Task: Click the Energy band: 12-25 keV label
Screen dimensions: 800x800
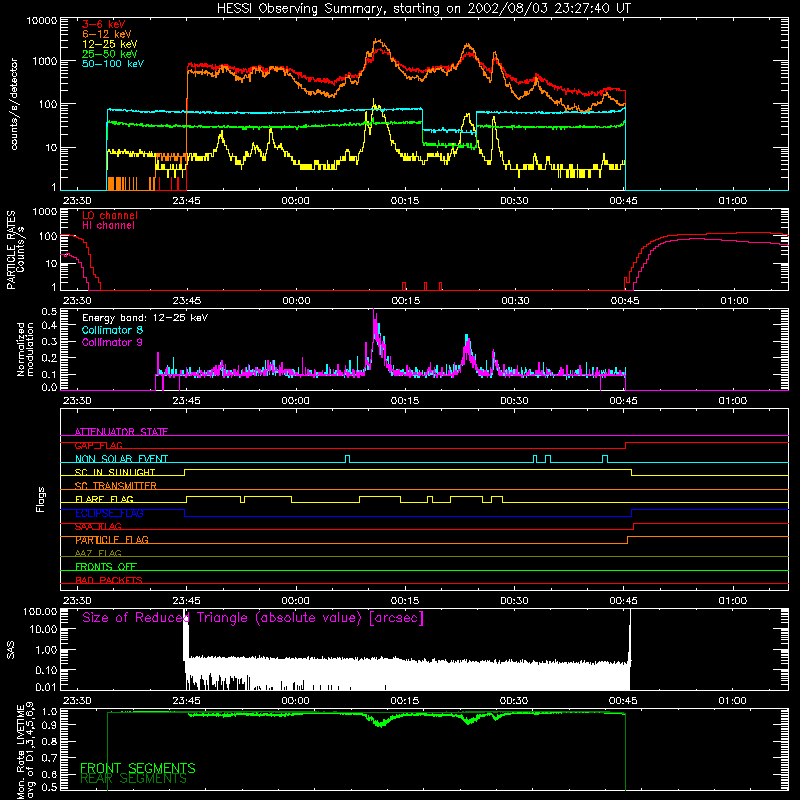Action: coord(145,318)
